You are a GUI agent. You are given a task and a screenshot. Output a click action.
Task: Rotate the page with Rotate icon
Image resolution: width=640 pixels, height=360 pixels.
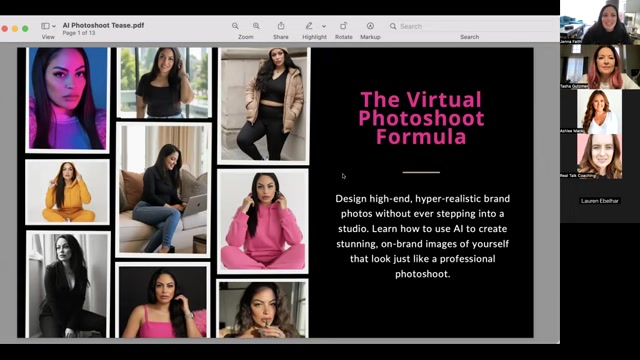pos(343,26)
